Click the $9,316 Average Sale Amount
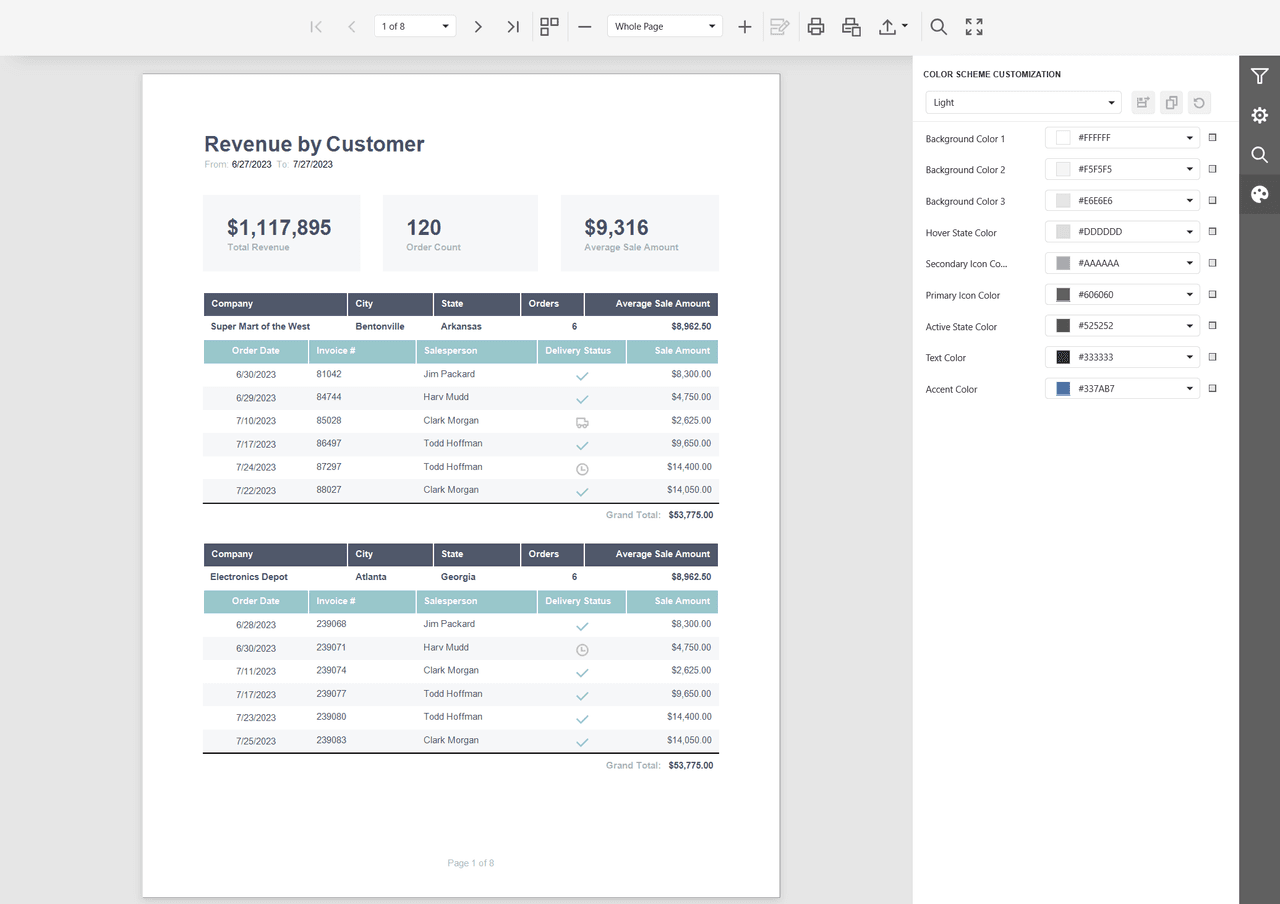 [x=616, y=228]
